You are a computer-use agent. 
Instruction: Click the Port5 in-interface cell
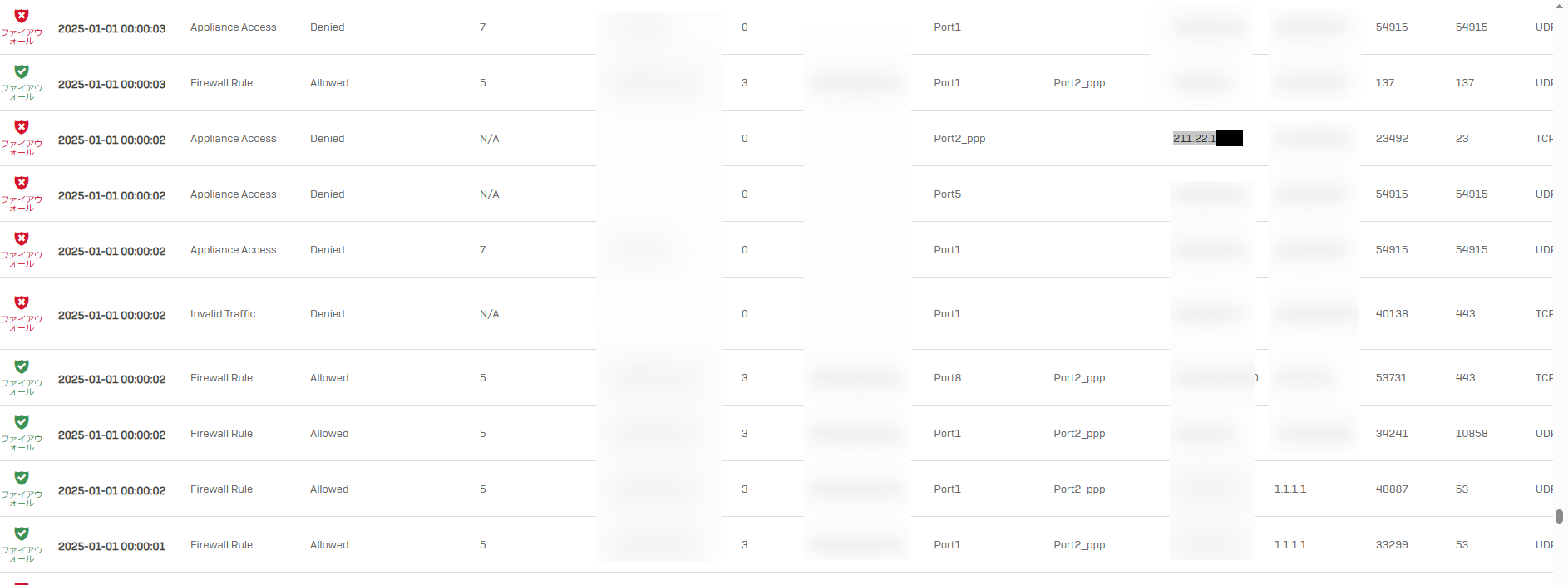point(947,194)
